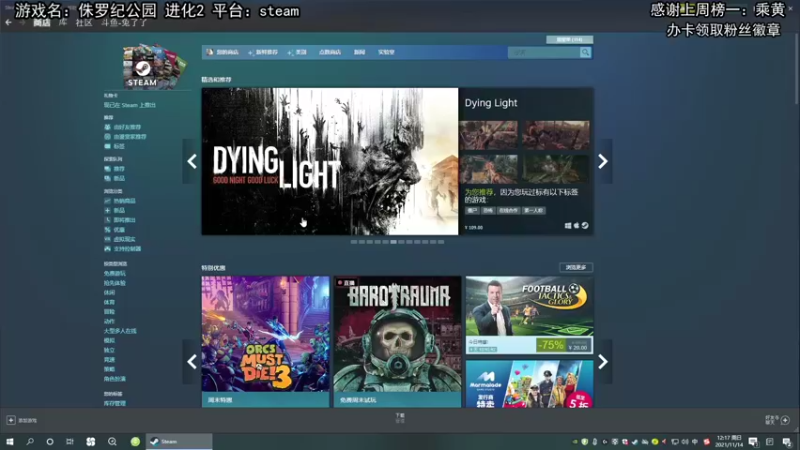The height and width of the screenshot is (450, 800).
Task: Open the wishlist button above search
Action: coord(569,39)
